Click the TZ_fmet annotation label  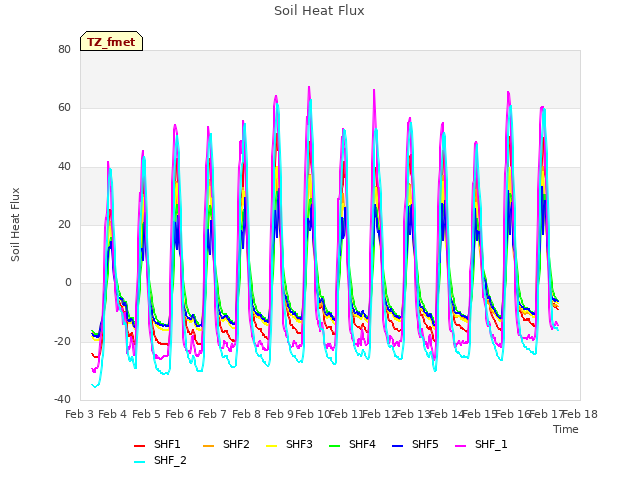tap(111, 42)
